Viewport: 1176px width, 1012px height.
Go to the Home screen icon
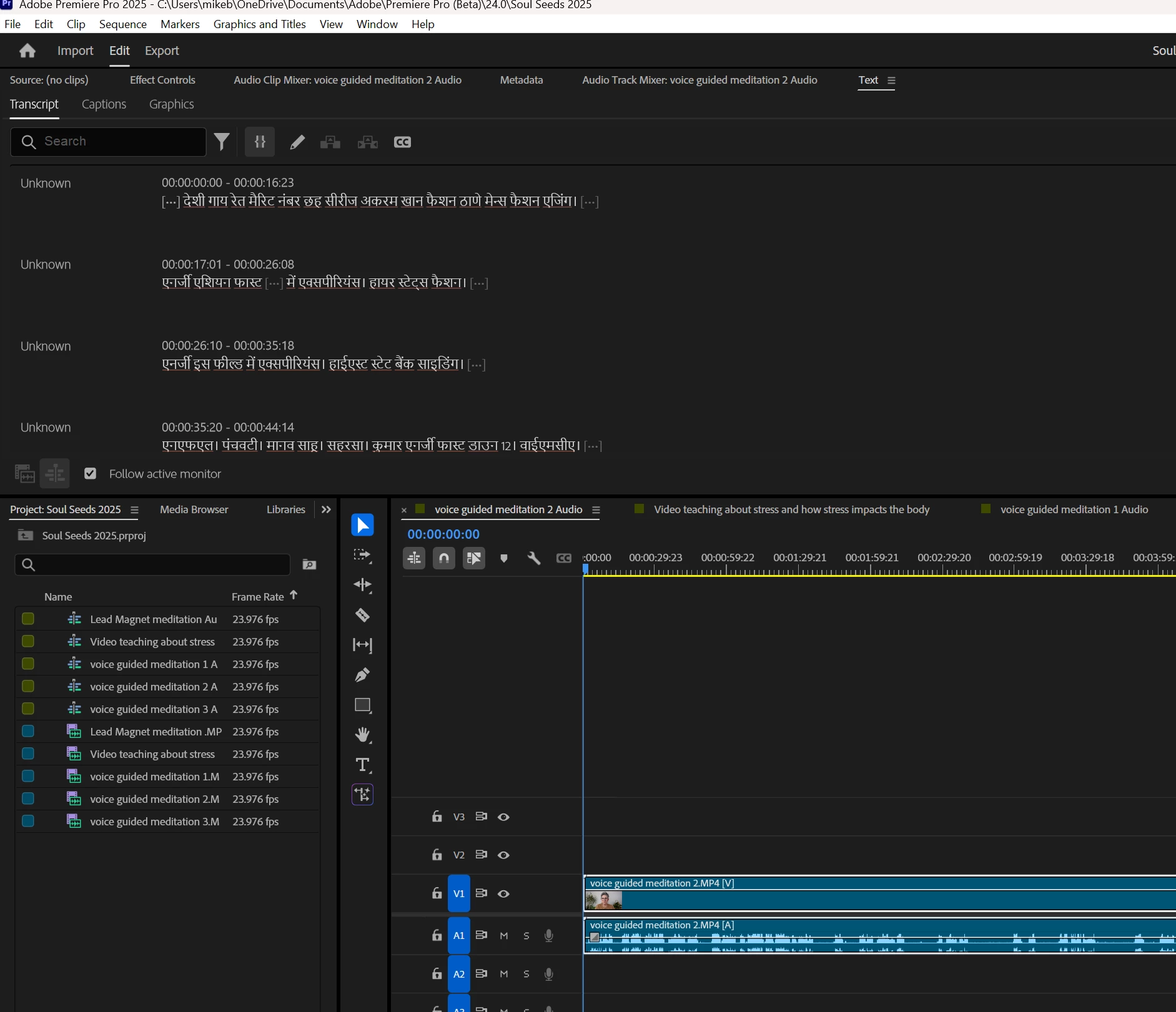pos(27,51)
